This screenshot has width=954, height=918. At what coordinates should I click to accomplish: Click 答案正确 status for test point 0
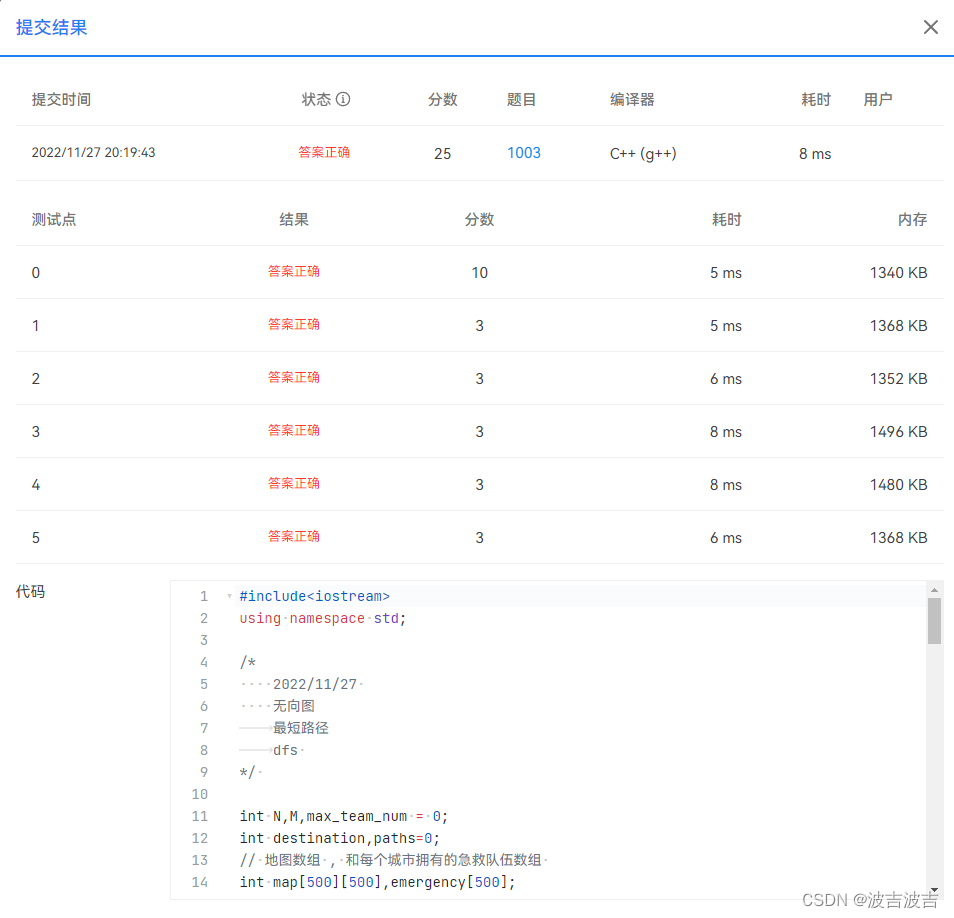(293, 272)
